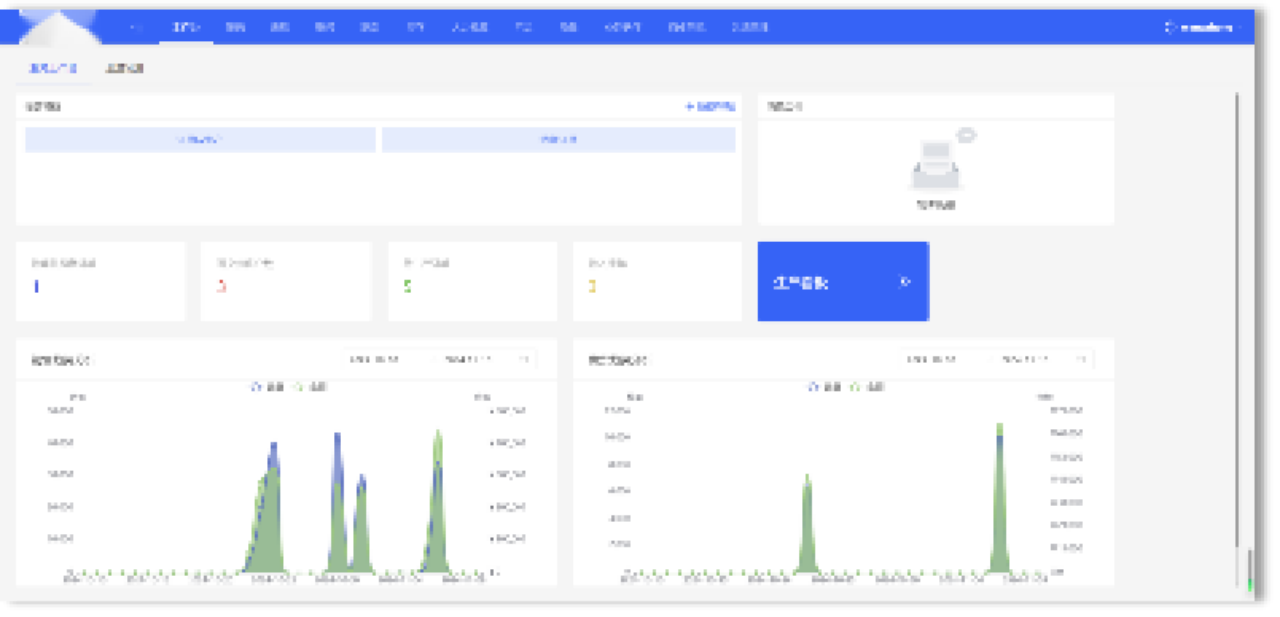This screenshot has width=1280, height=617.
Task: Click the calendar icon in the left chart's date range
Action: tap(523, 359)
